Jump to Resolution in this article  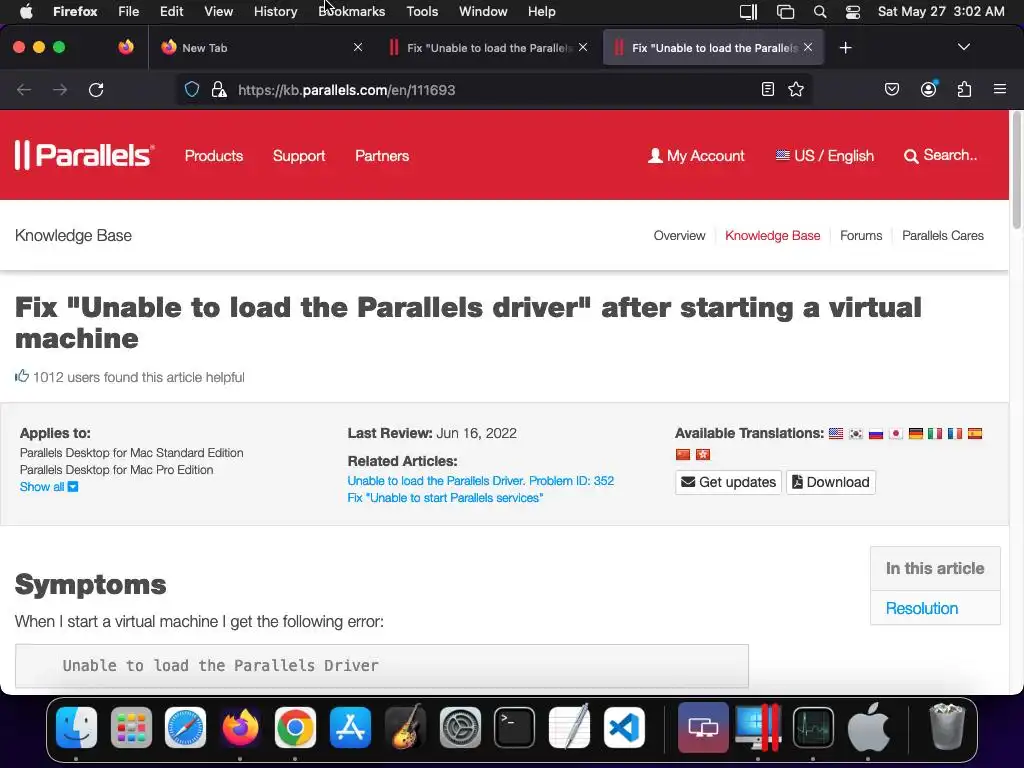(921, 608)
